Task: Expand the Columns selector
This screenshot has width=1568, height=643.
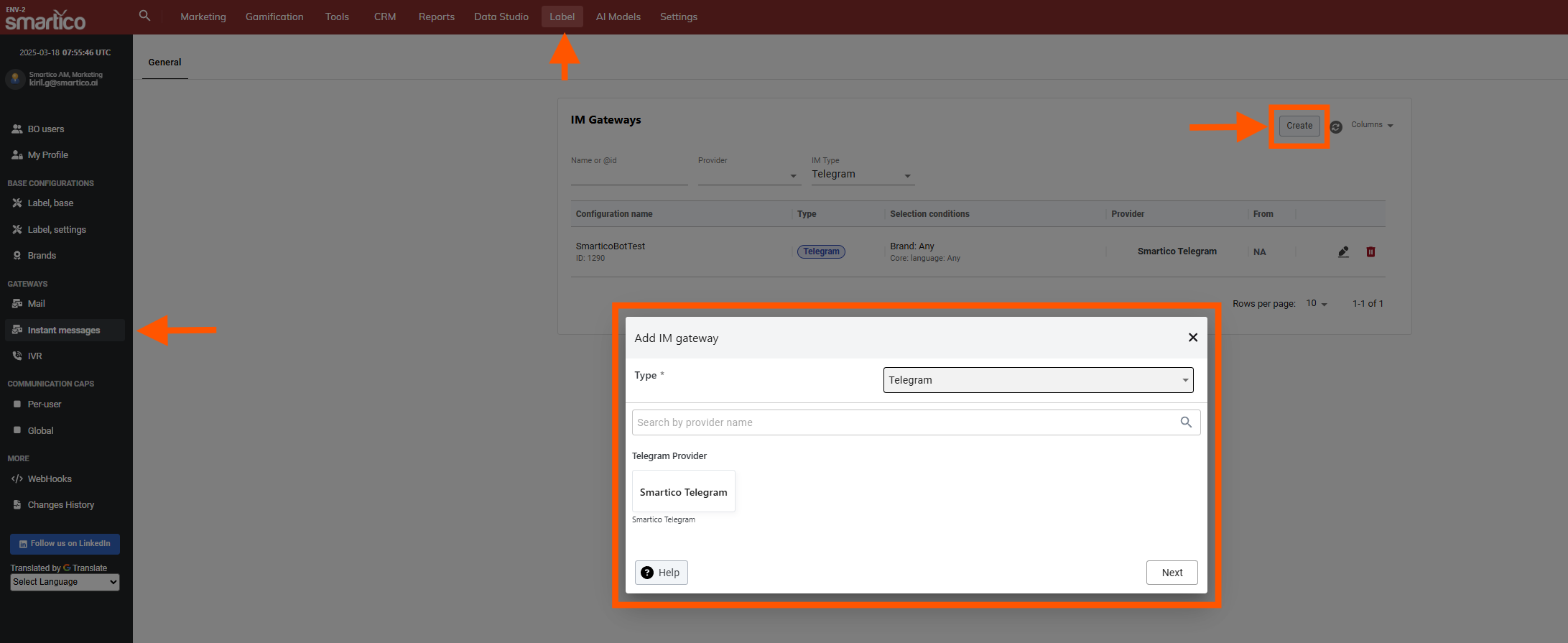Action: 1372,125
